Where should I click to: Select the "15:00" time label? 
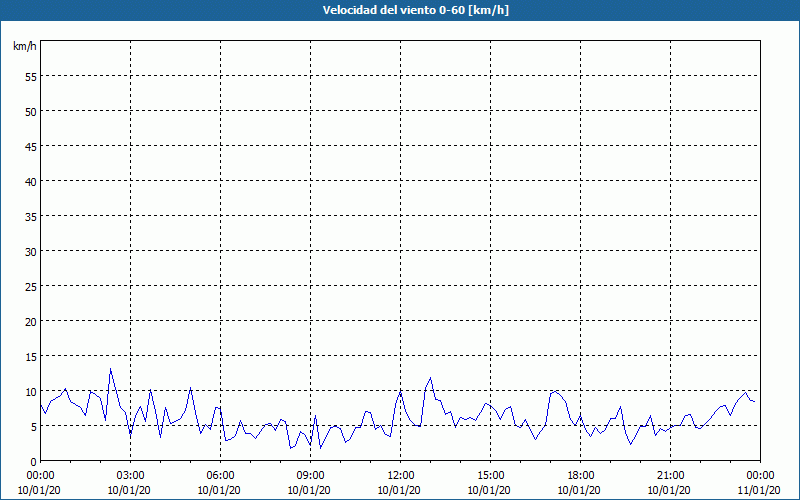point(490,476)
